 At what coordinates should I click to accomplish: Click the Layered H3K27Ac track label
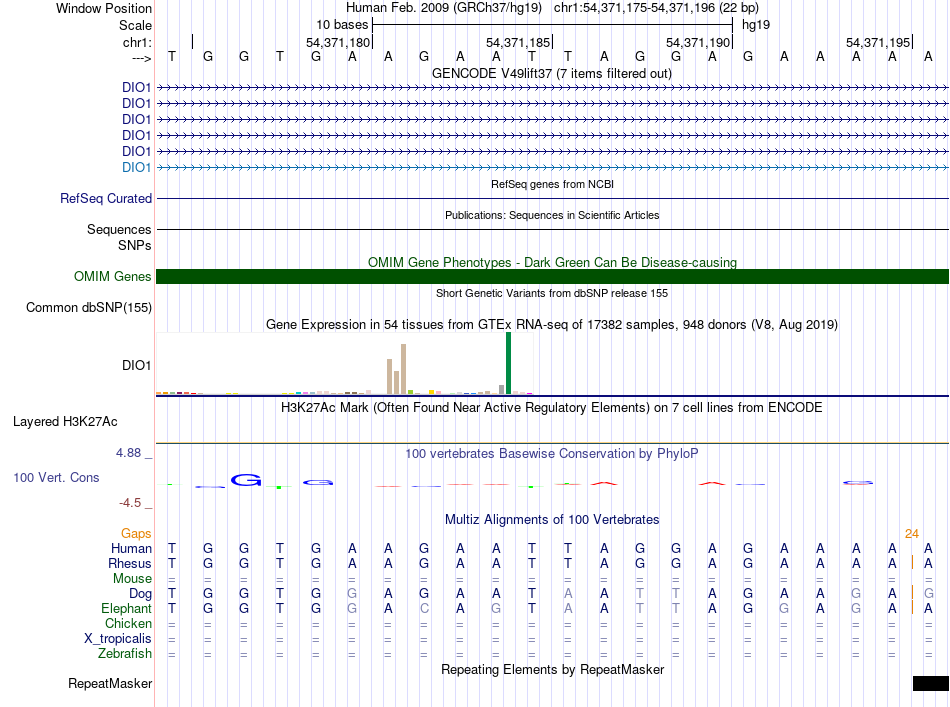click(x=65, y=421)
